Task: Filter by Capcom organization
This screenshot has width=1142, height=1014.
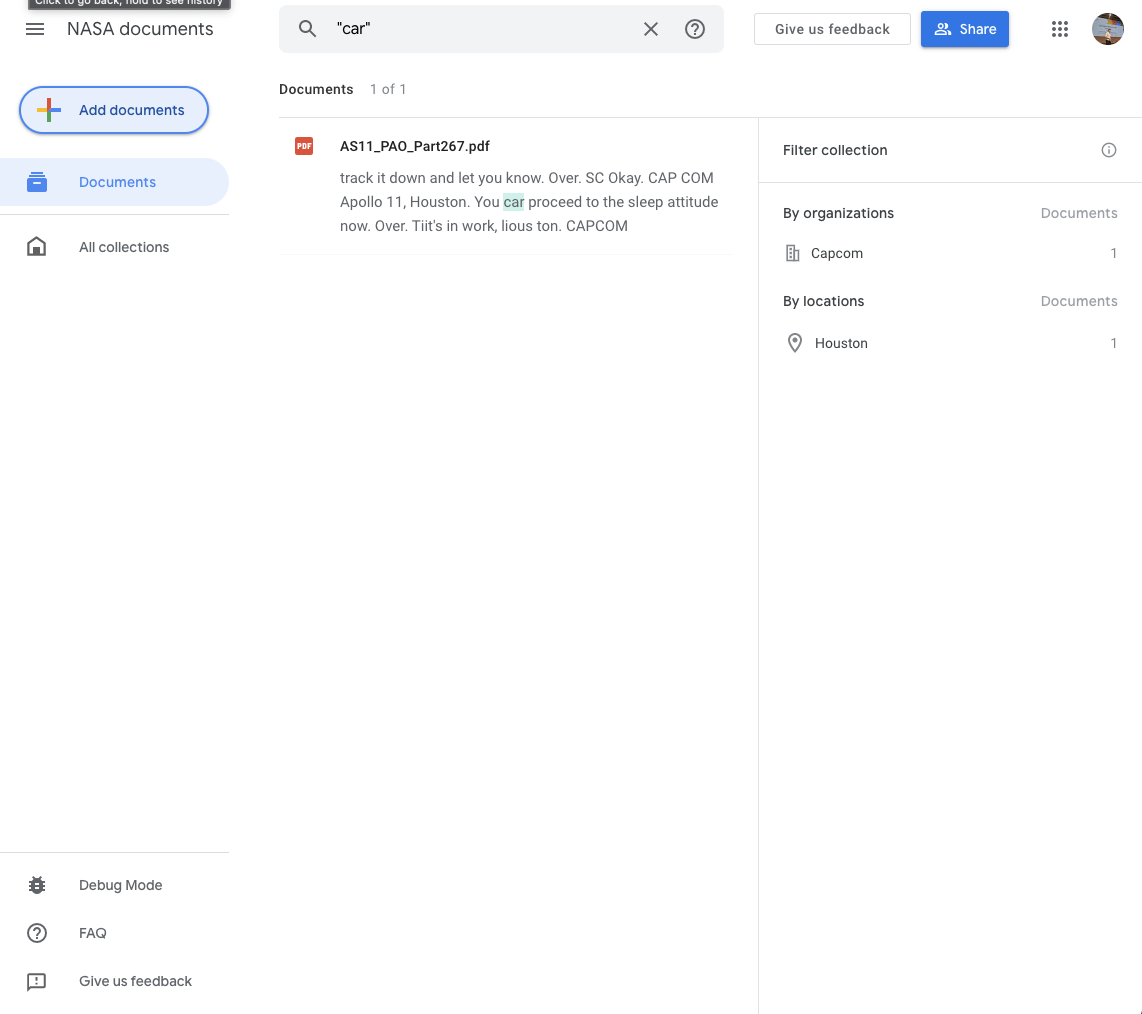Action: coord(950,253)
